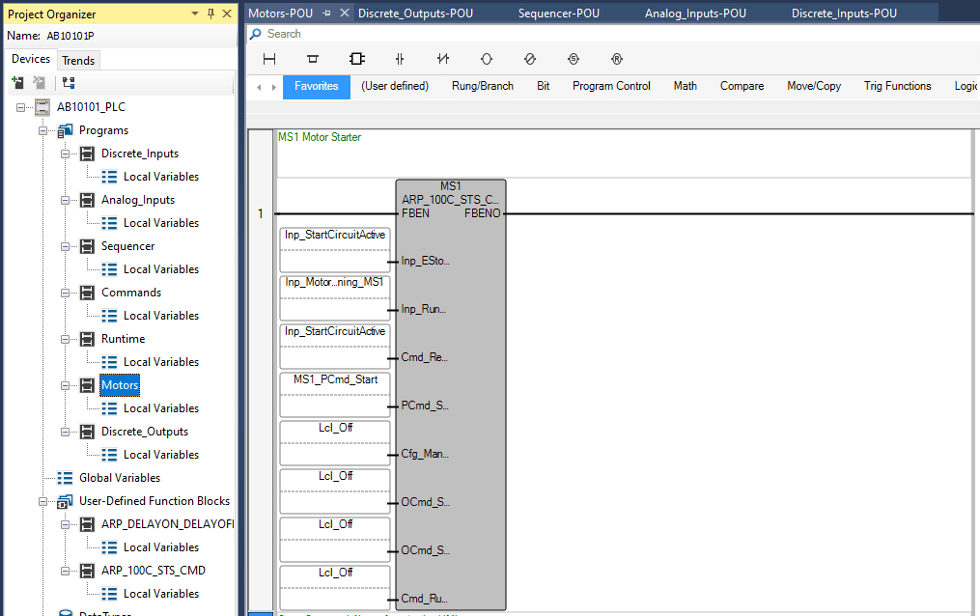
Task: Select the MS1 ARP_100C_STS_C function block
Action: coord(451,395)
